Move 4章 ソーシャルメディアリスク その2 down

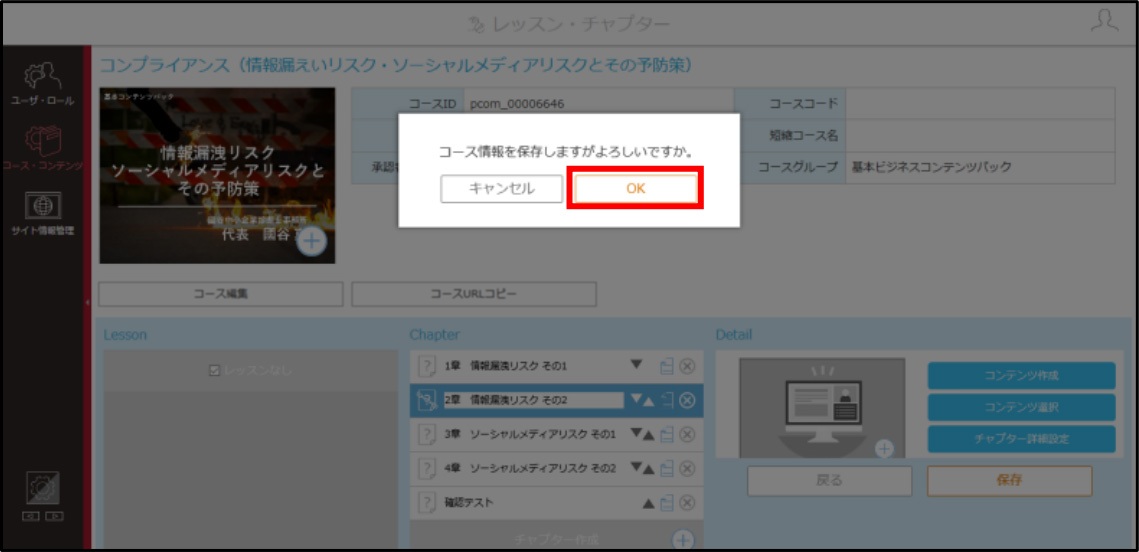pyautogui.click(x=636, y=467)
